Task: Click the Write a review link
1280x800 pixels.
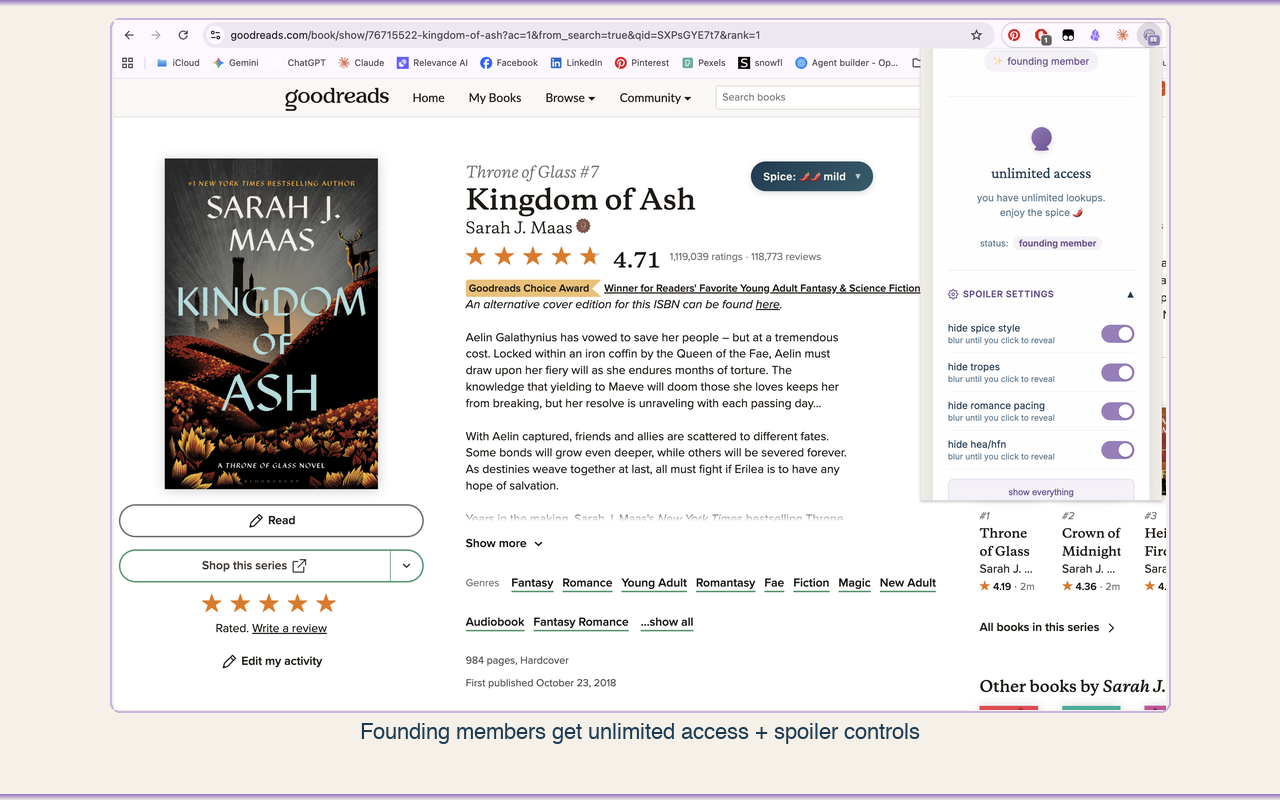Action: pyautogui.click(x=289, y=628)
